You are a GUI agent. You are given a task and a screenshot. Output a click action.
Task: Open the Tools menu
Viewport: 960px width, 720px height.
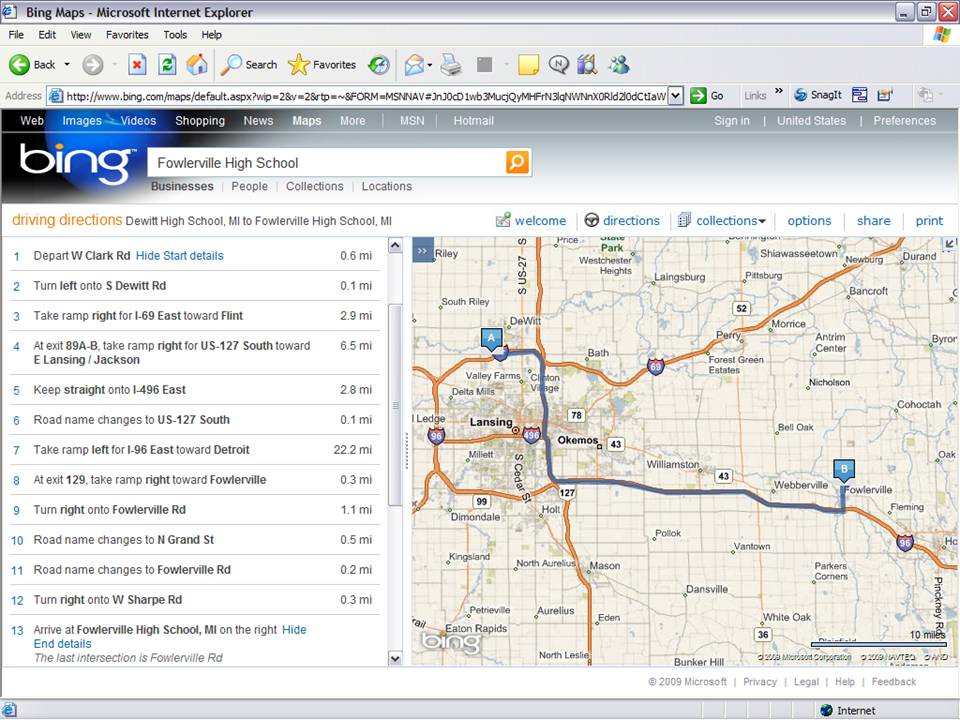coord(174,35)
